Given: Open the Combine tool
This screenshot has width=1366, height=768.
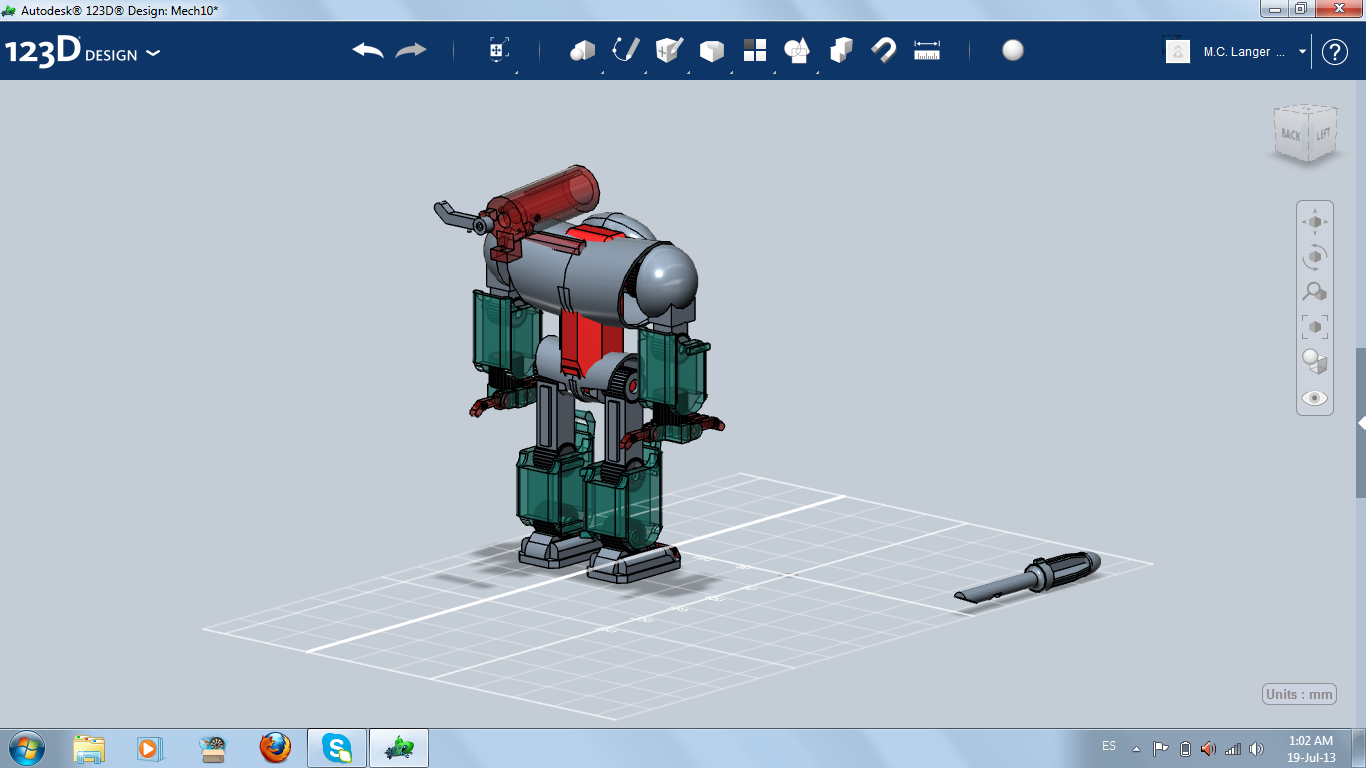Looking at the screenshot, I should click(x=841, y=50).
